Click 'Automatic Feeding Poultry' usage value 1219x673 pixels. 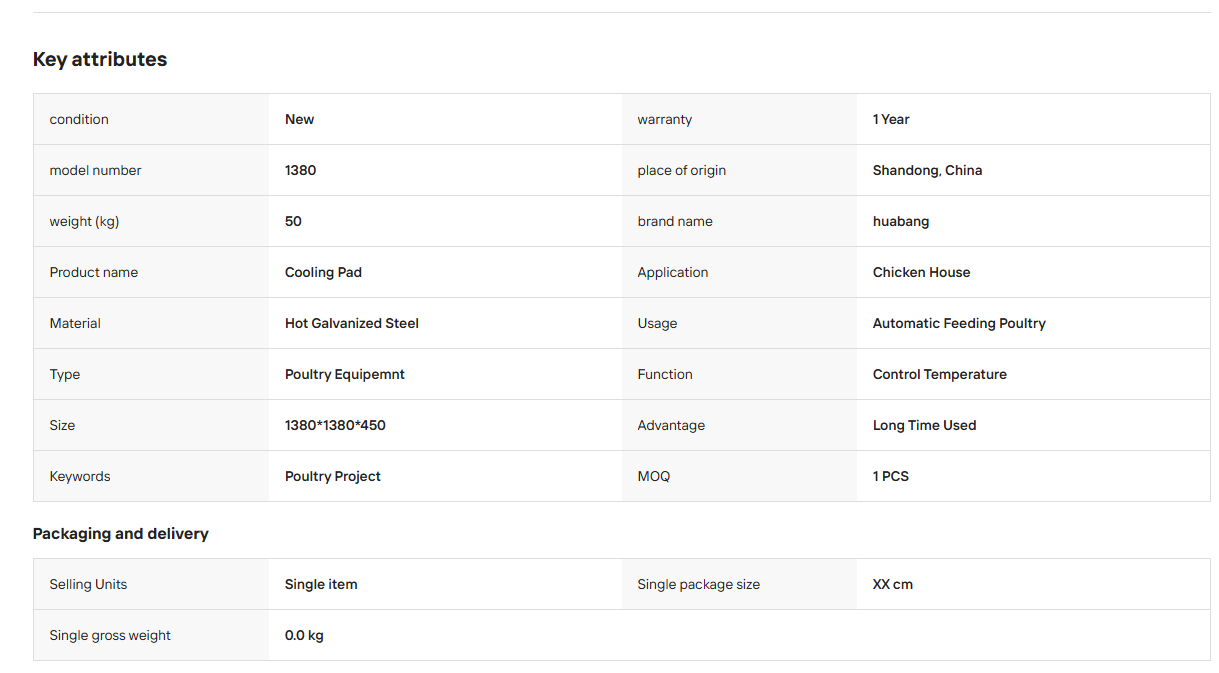click(x=959, y=323)
